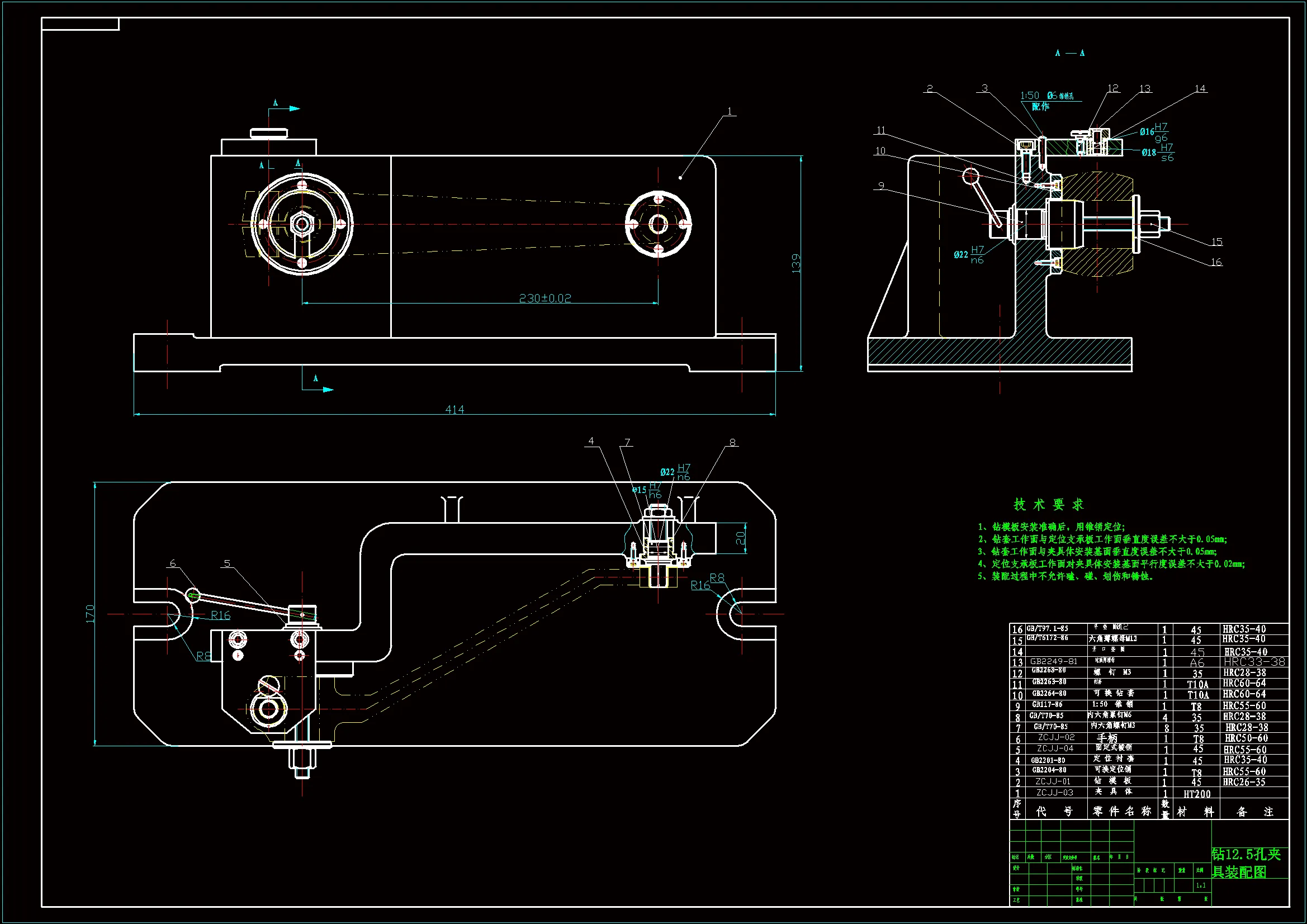Click balloon number 6 near the handle
Image resolution: width=1307 pixels, height=924 pixels.
click(173, 563)
